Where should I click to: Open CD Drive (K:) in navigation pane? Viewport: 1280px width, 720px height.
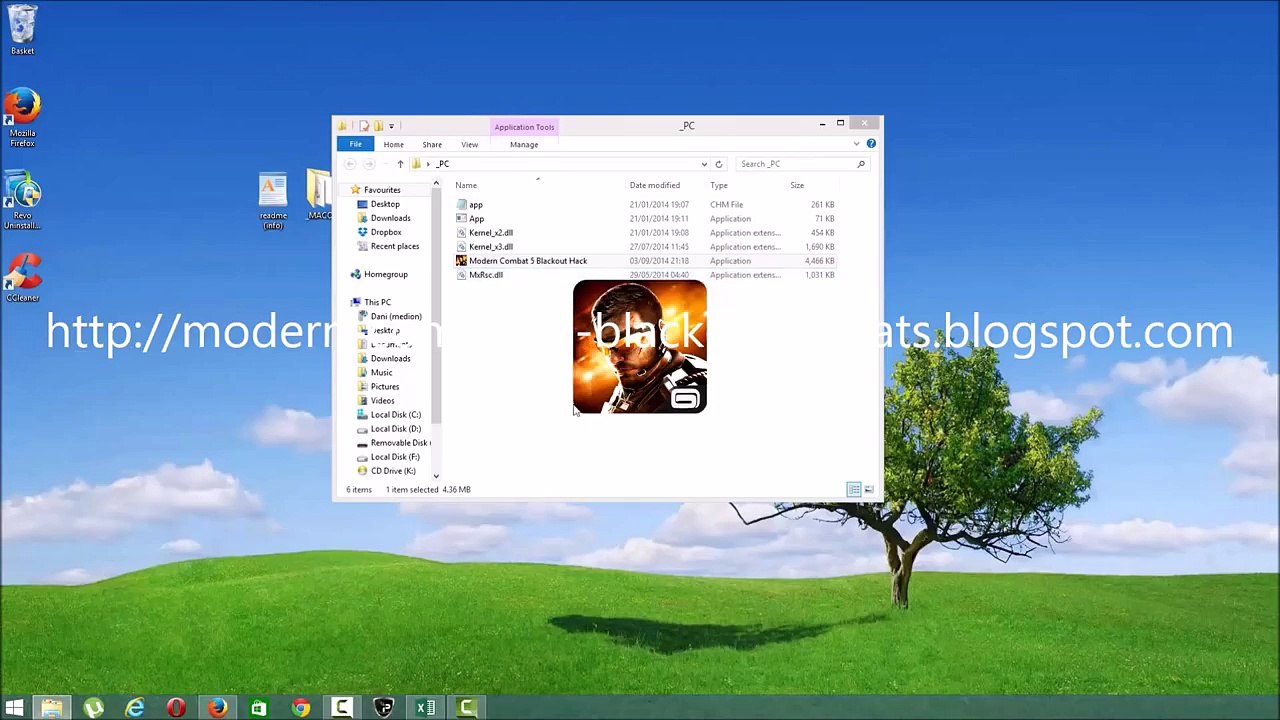393,471
